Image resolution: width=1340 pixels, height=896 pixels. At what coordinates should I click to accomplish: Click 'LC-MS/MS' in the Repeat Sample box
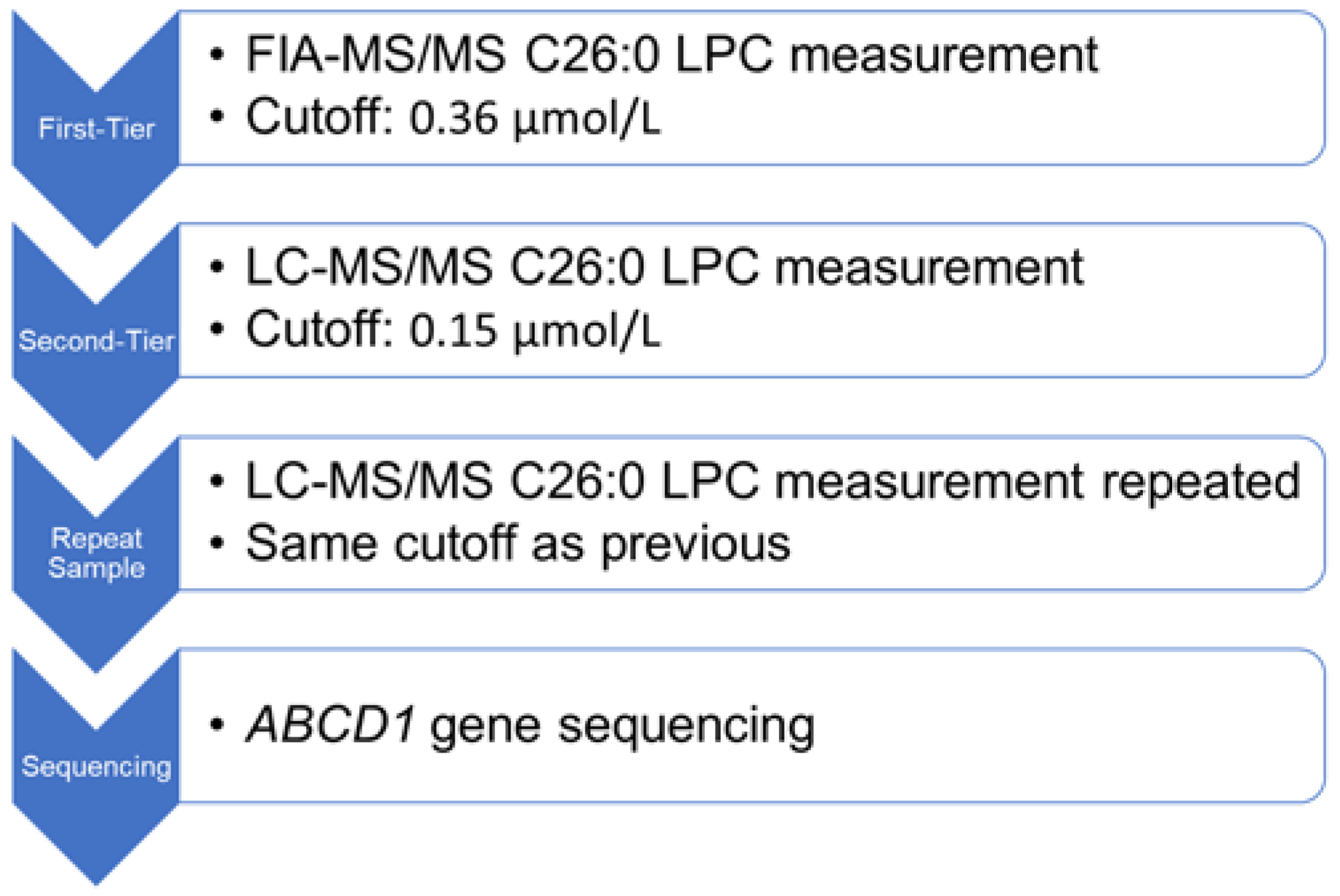[368, 481]
